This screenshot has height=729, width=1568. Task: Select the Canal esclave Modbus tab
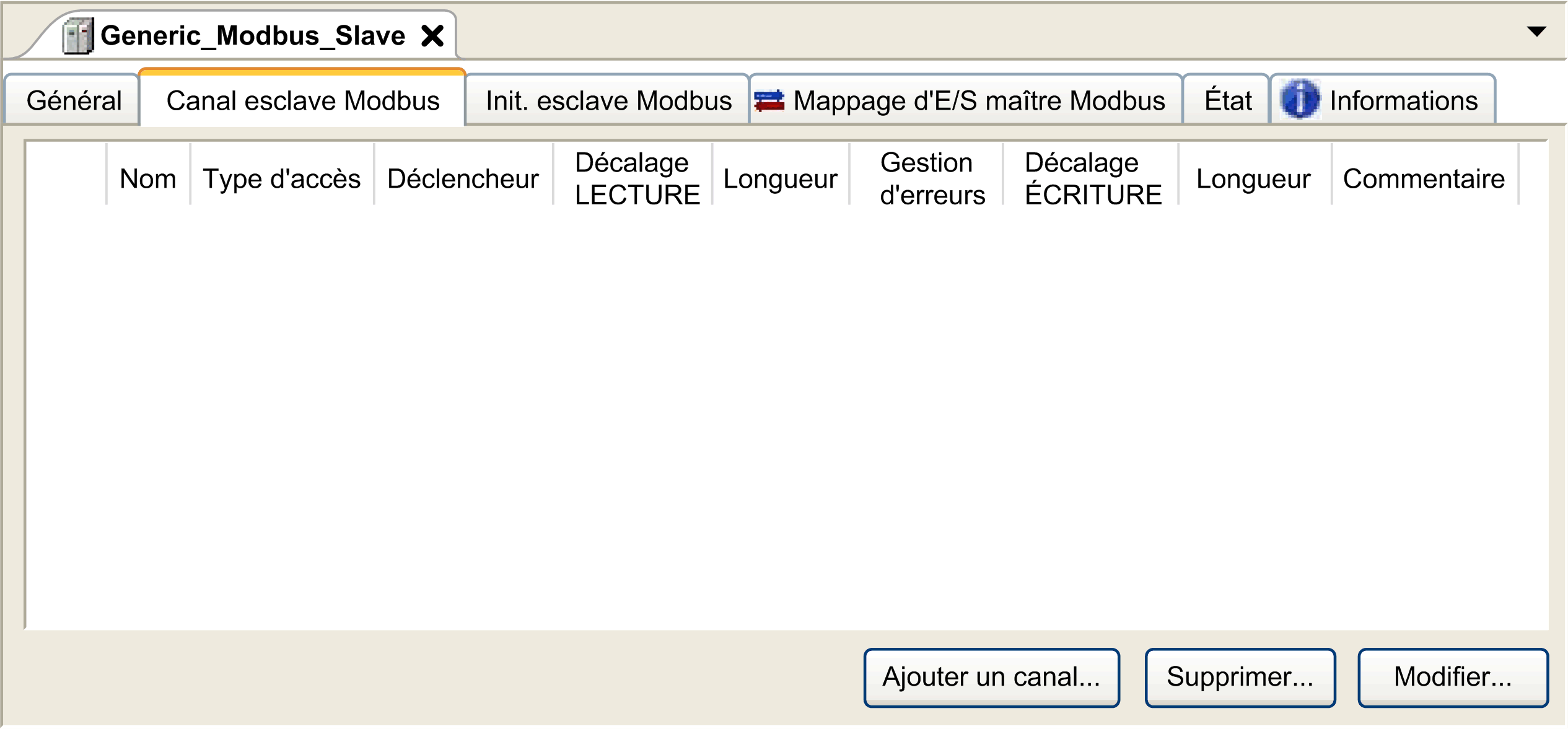click(x=302, y=100)
